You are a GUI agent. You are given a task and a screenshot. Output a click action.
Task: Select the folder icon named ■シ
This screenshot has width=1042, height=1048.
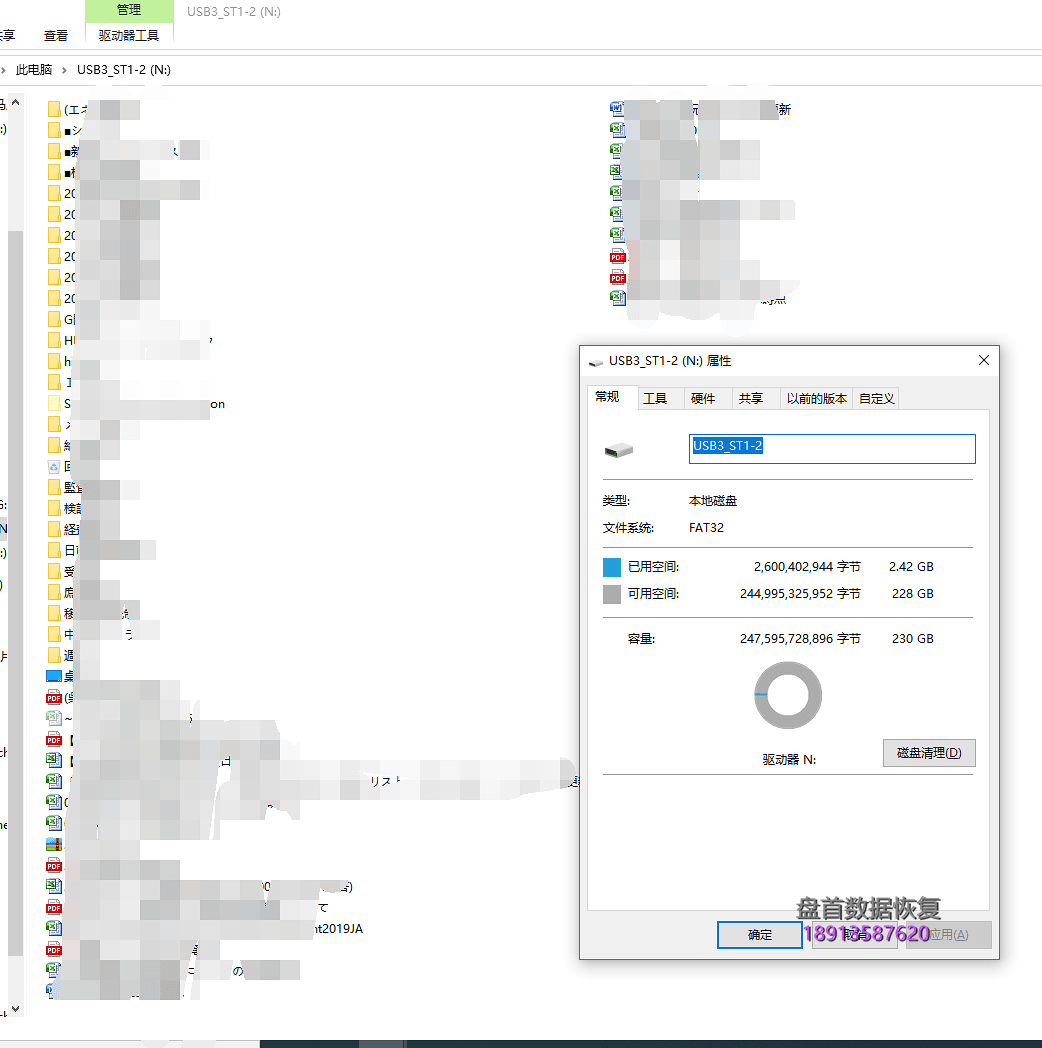tap(54, 130)
